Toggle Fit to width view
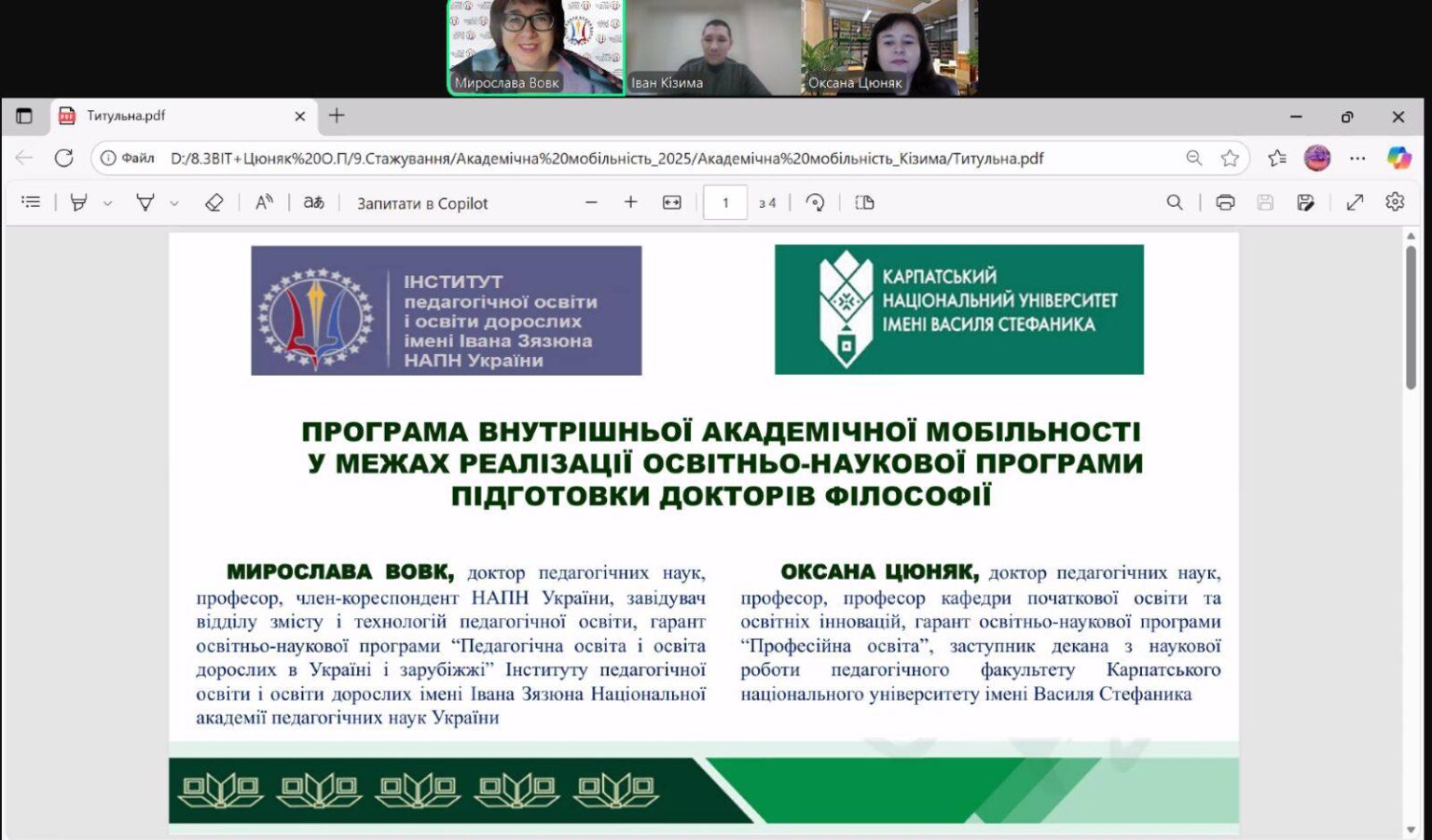This screenshot has width=1432, height=840. click(x=672, y=202)
